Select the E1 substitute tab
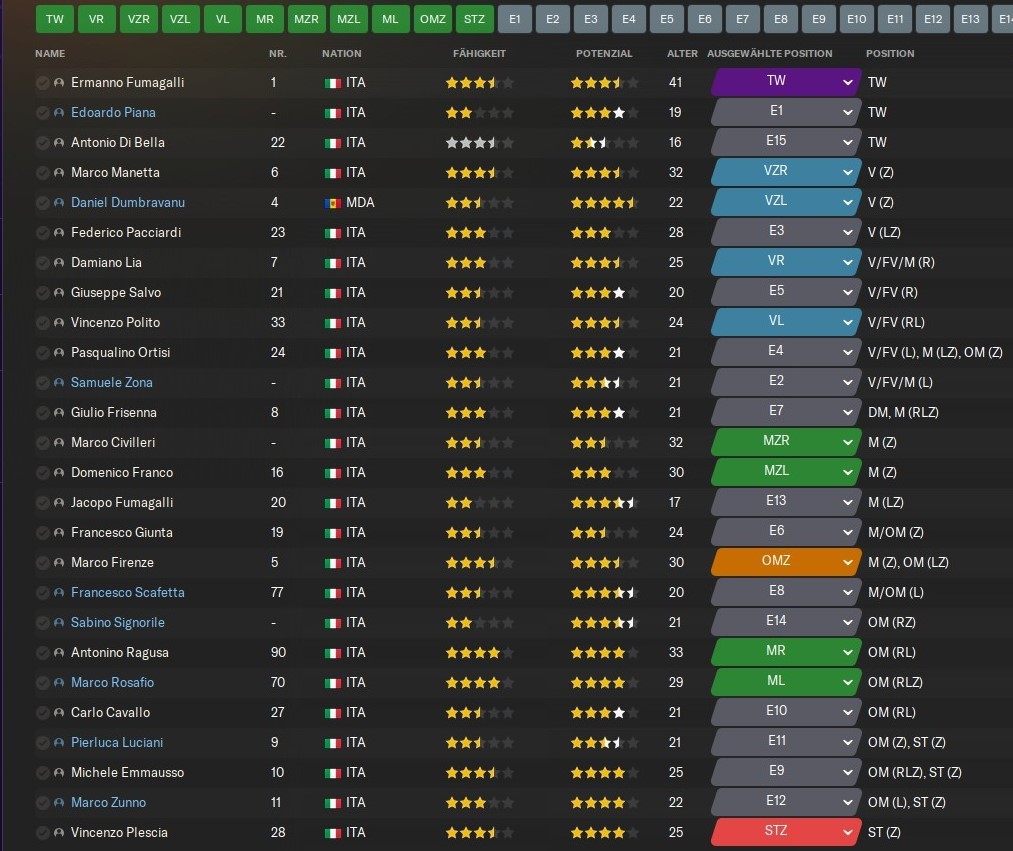Image resolution: width=1013 pixels, height=851 pixels. 515,19
